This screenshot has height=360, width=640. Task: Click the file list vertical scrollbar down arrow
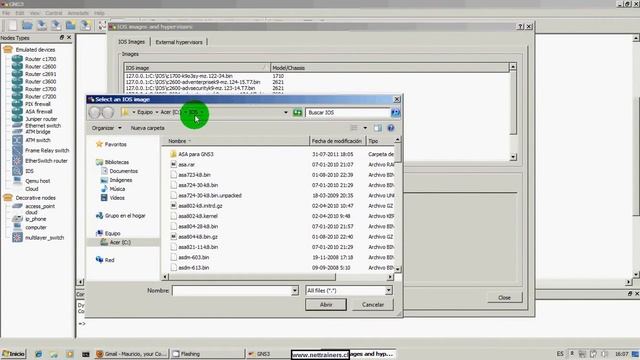click(x=397, y=269)
